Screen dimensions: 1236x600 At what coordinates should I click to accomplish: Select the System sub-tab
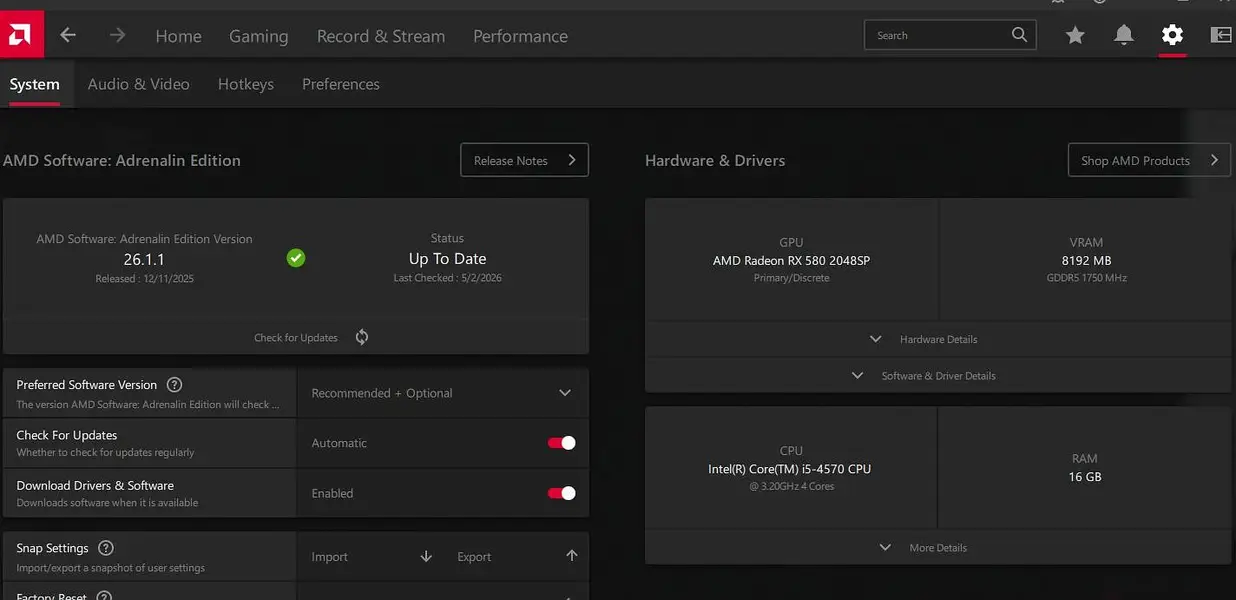[x=35, y=84]
